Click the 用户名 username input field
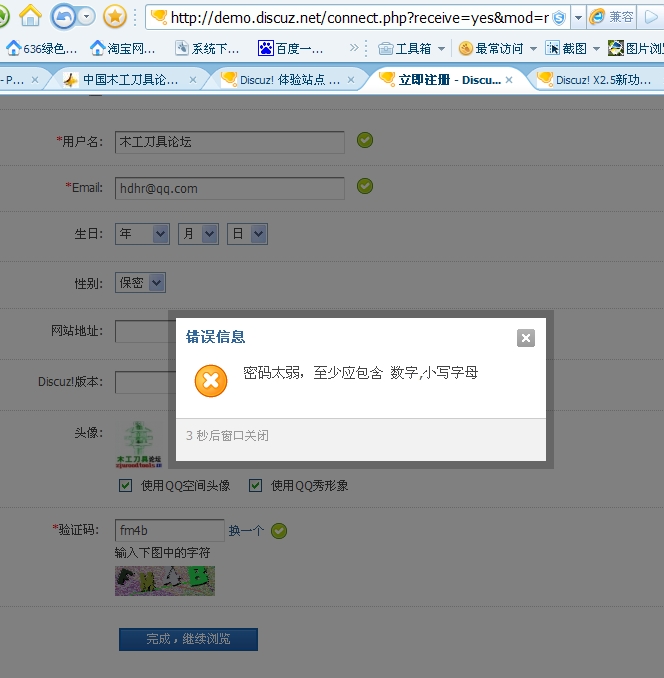 coord(230,142)
